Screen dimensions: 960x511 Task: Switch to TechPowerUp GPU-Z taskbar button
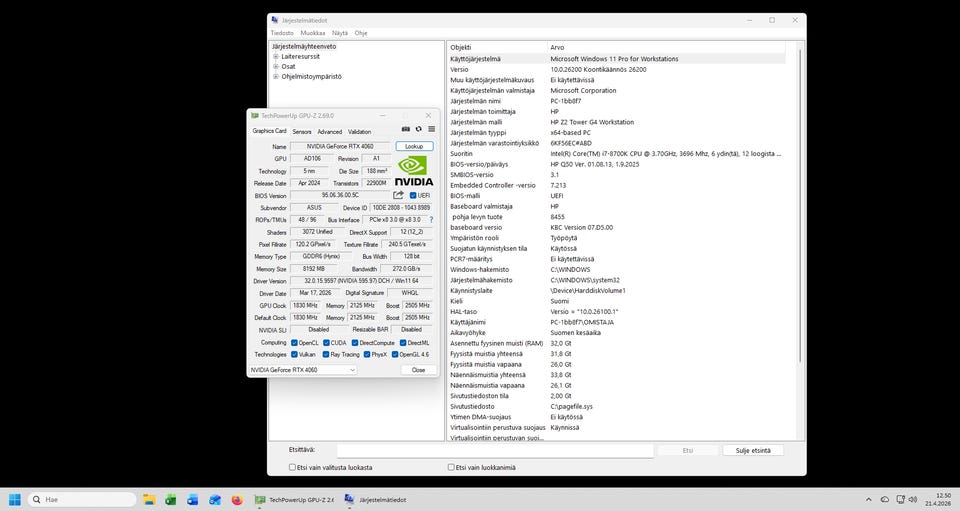(294, 500)
